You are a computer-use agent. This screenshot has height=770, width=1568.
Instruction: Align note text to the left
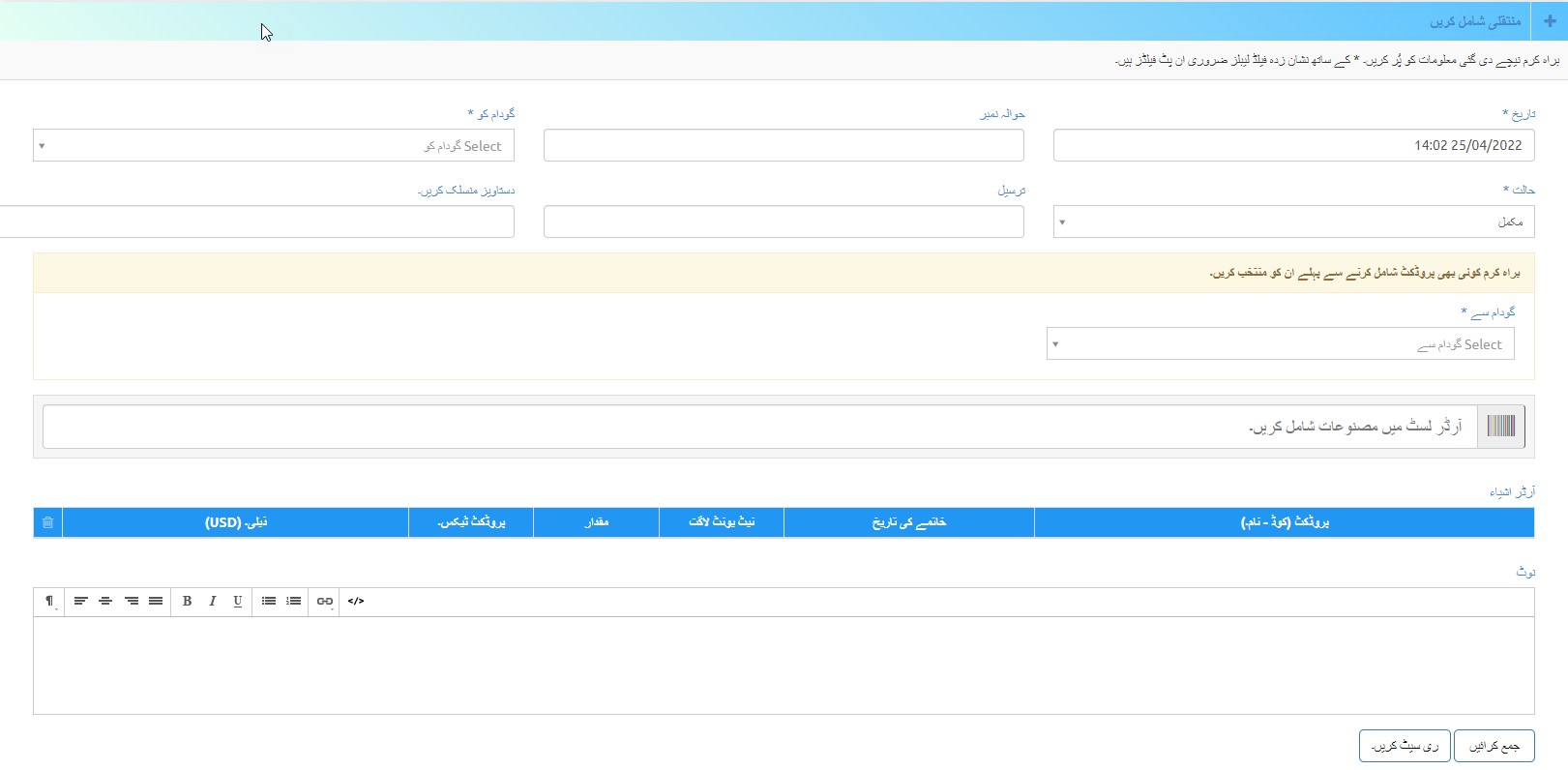pyautogui.click(x=80, y=602)
